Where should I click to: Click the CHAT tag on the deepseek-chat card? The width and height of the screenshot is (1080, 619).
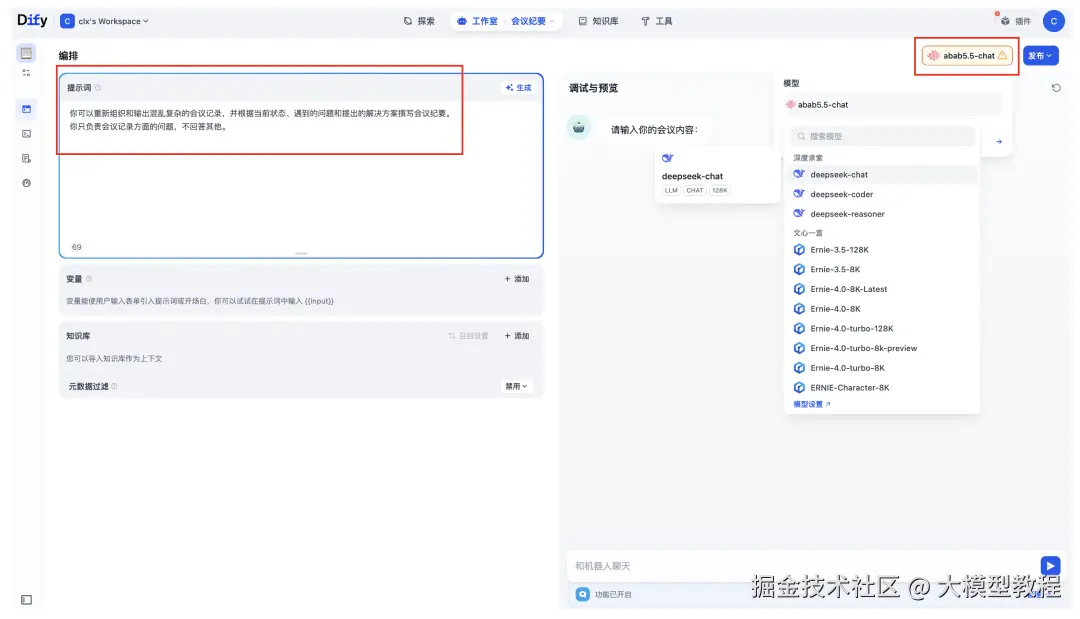tap(694, 191)
